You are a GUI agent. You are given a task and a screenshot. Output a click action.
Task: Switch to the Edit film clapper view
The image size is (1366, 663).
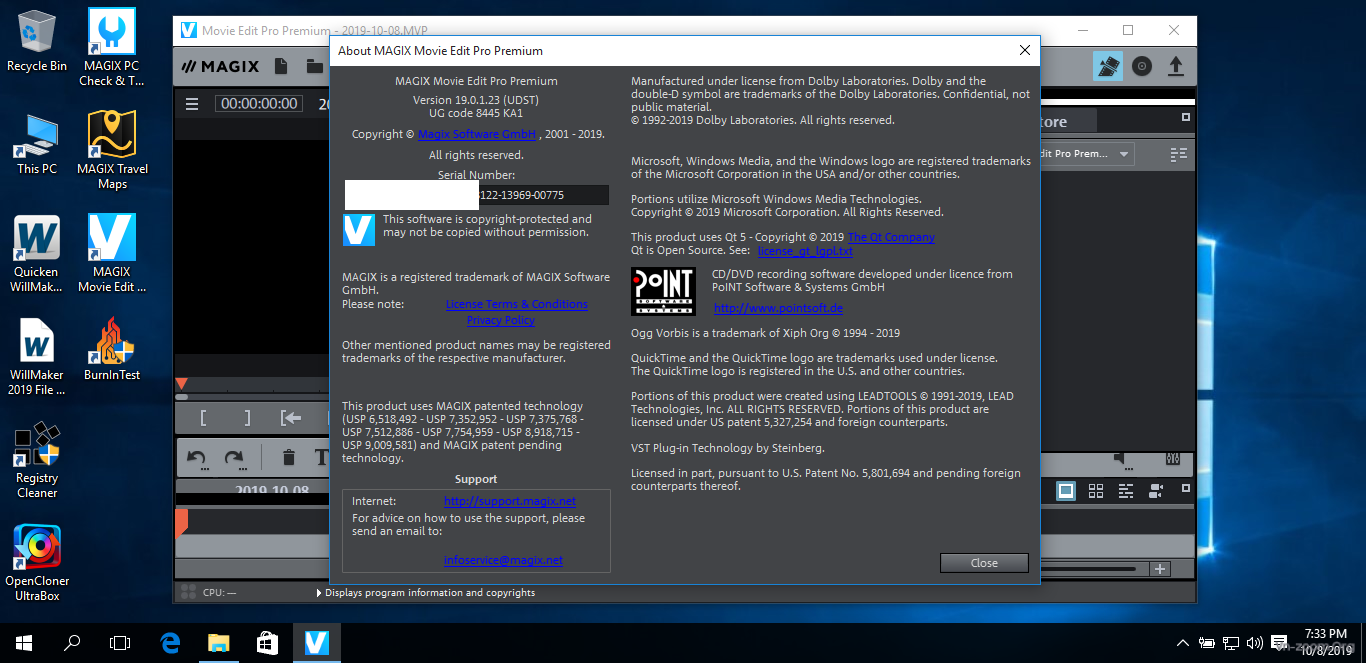click(x=1108, y=67)
